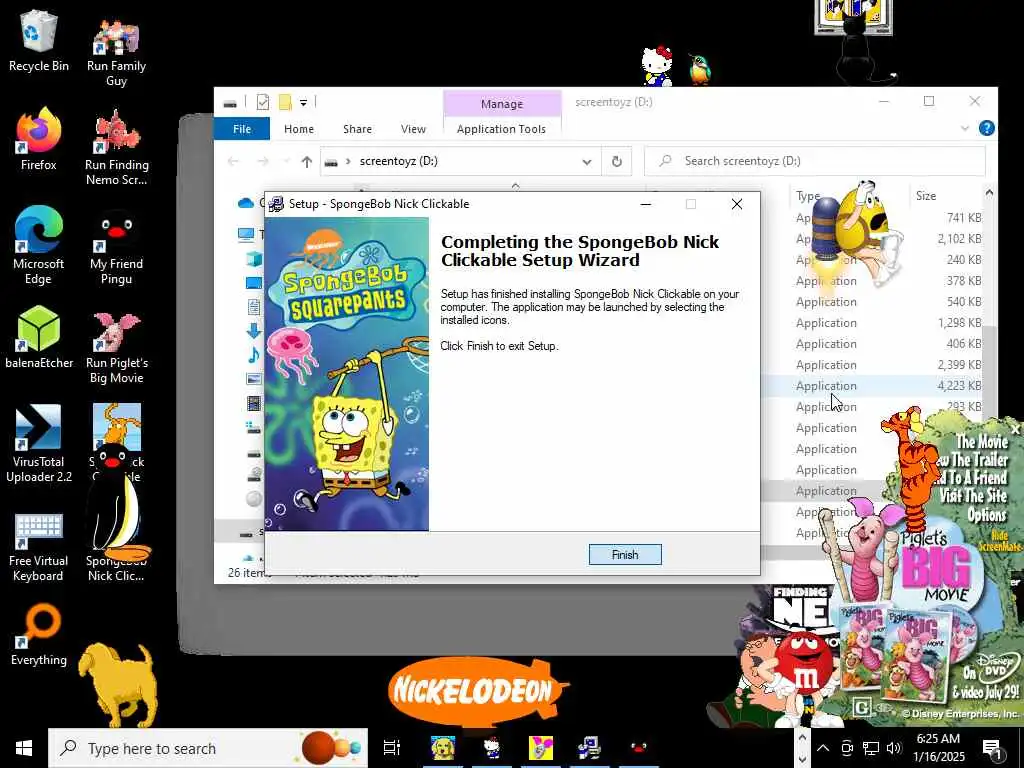
Task: Click the setup installer taskbar icon
Action: [589, 748]
